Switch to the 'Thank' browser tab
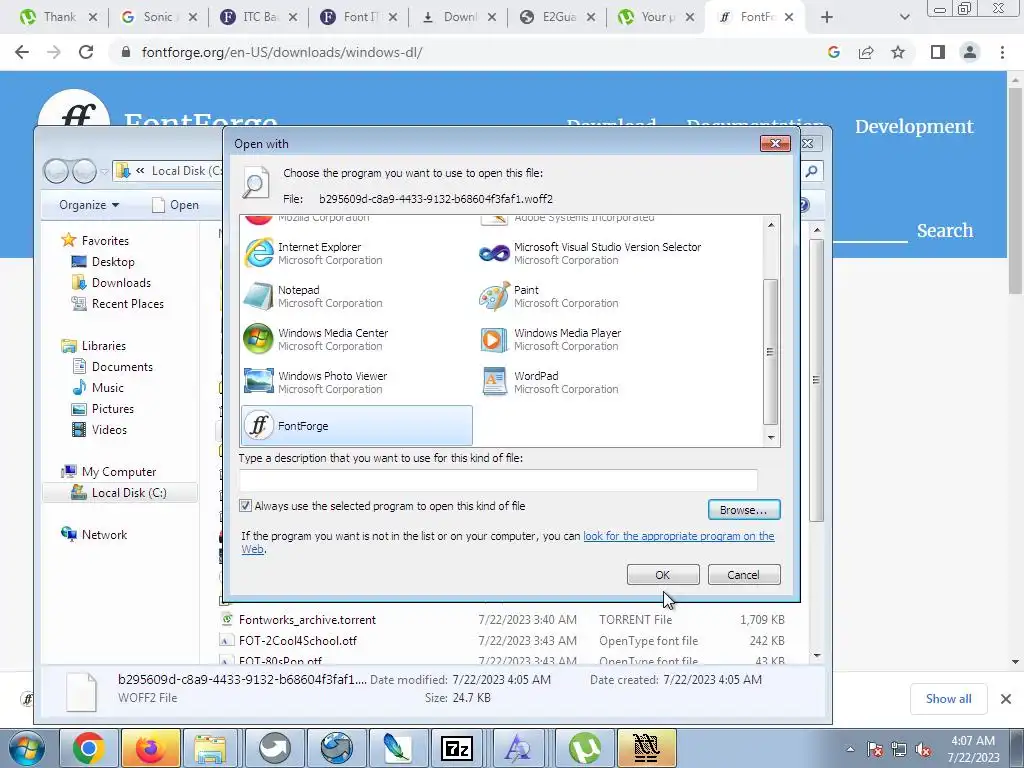This screenshot has height=768, width=1024. 59,17
